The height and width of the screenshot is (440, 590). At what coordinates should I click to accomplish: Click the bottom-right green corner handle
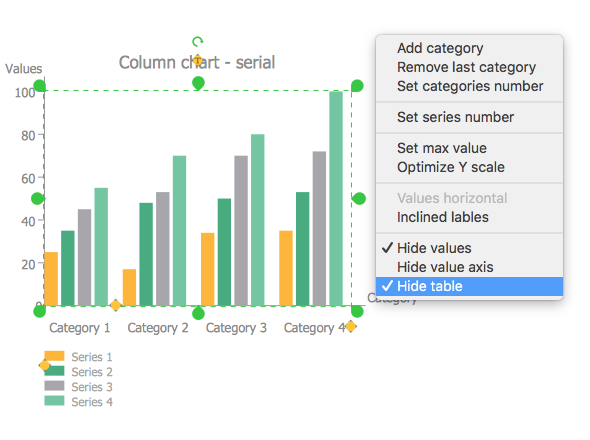click(x=357, y=311)
